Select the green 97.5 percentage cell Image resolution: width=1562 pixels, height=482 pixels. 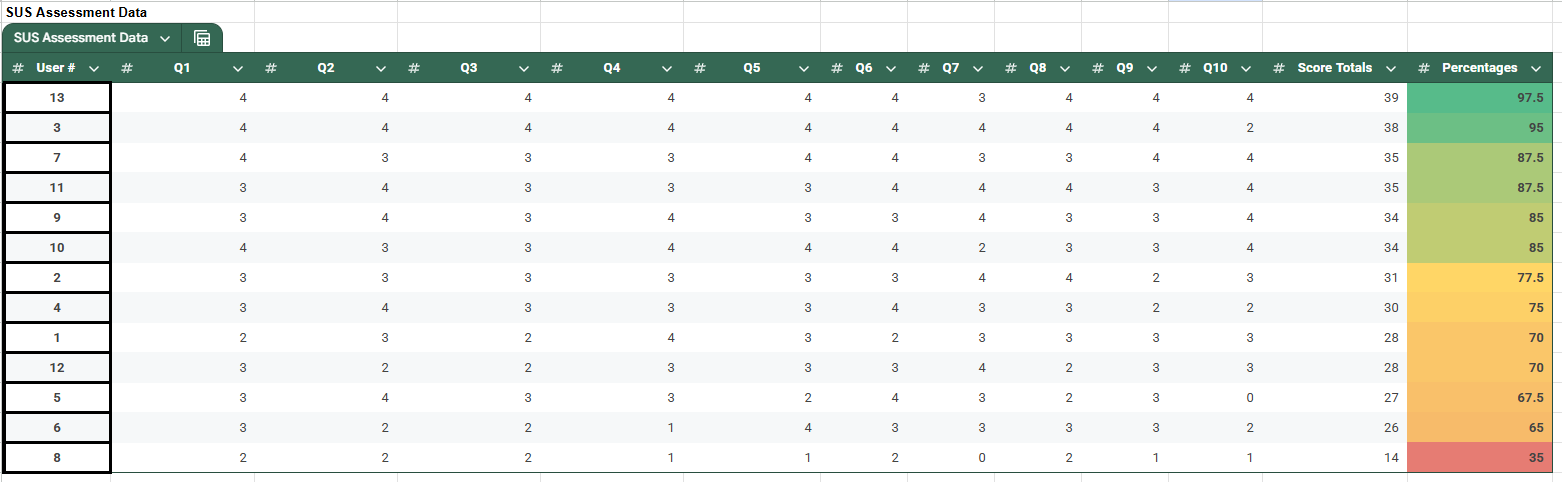(x=1479, y=98)
